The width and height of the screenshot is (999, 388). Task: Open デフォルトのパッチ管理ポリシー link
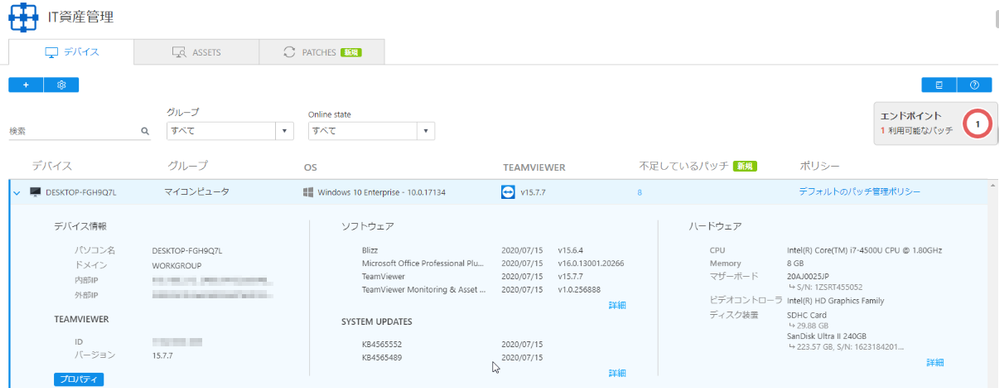tap(859, 192)
